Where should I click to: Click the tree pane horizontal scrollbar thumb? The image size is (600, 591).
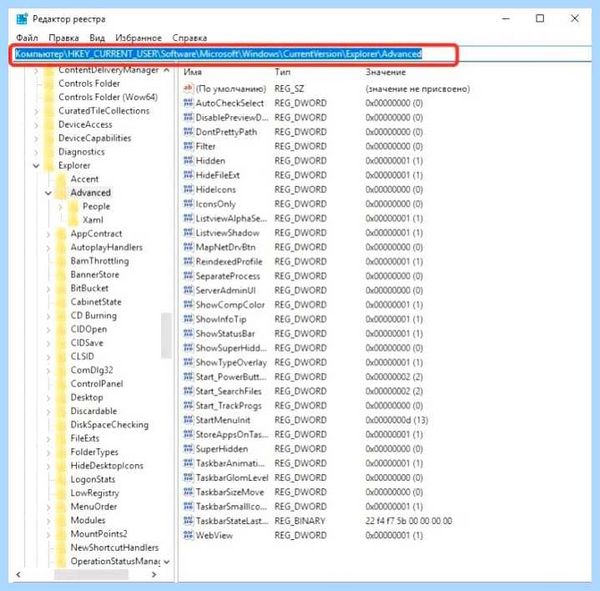(91, 574)
